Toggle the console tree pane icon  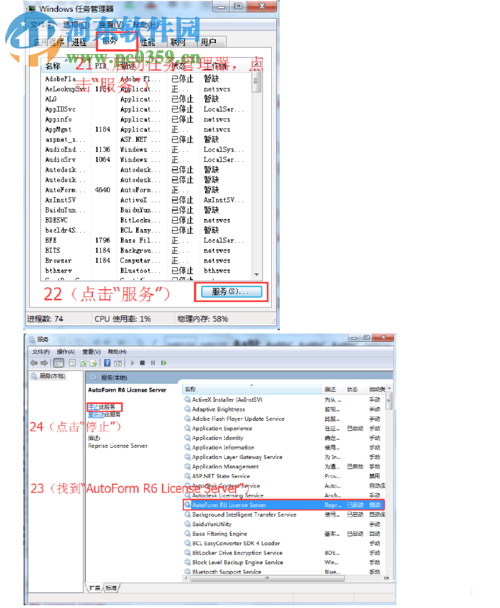pos(59,363)
